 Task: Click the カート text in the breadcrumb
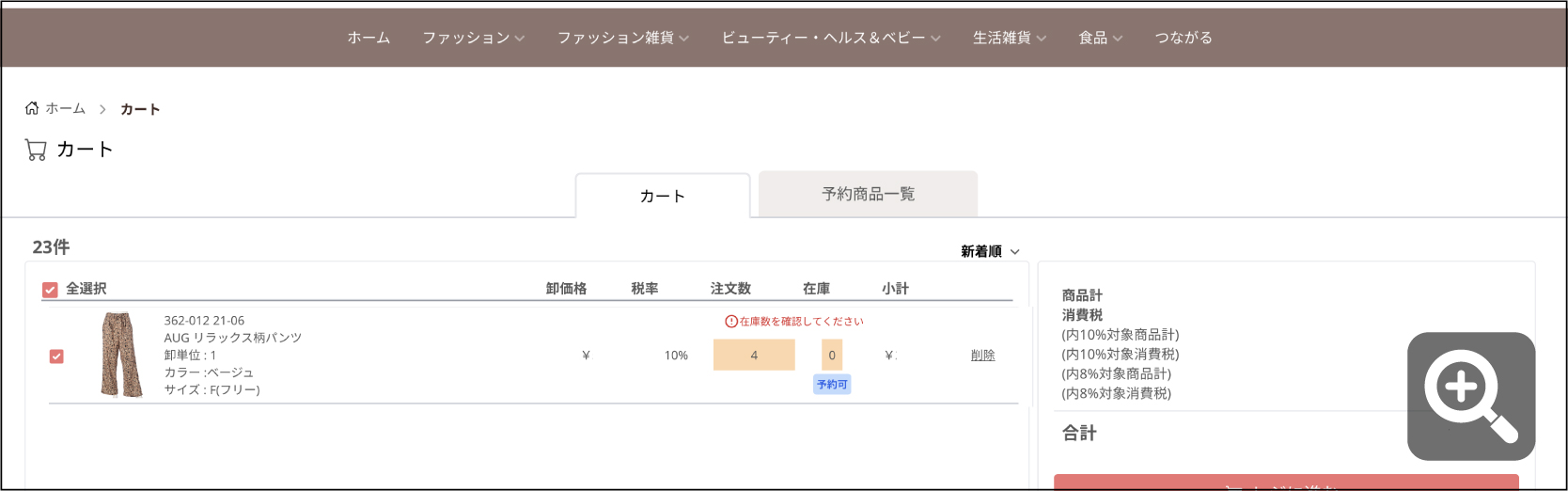[140, 109]
